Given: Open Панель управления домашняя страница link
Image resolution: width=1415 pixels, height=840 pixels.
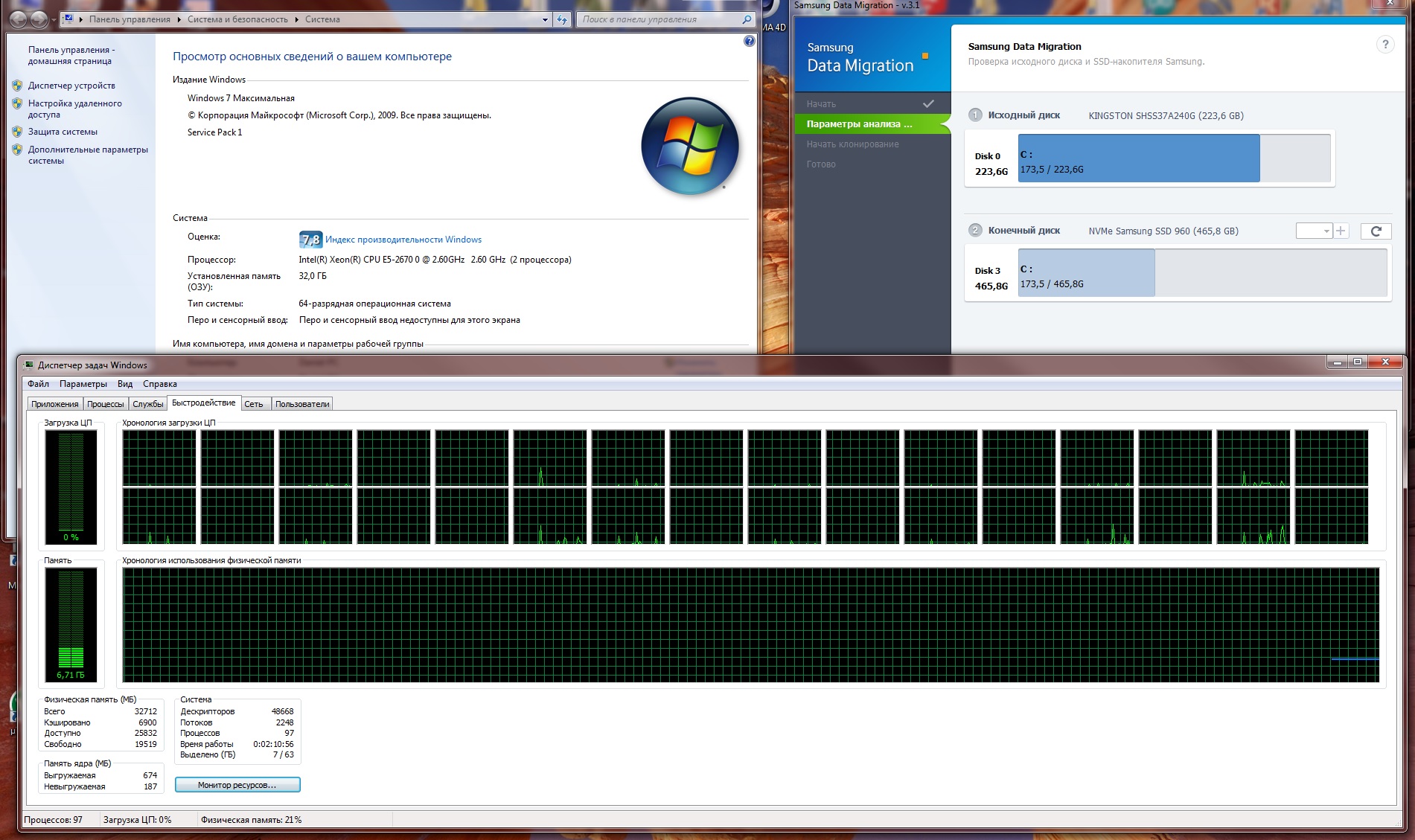Looking at the screenshot, I should coord(71,55).
